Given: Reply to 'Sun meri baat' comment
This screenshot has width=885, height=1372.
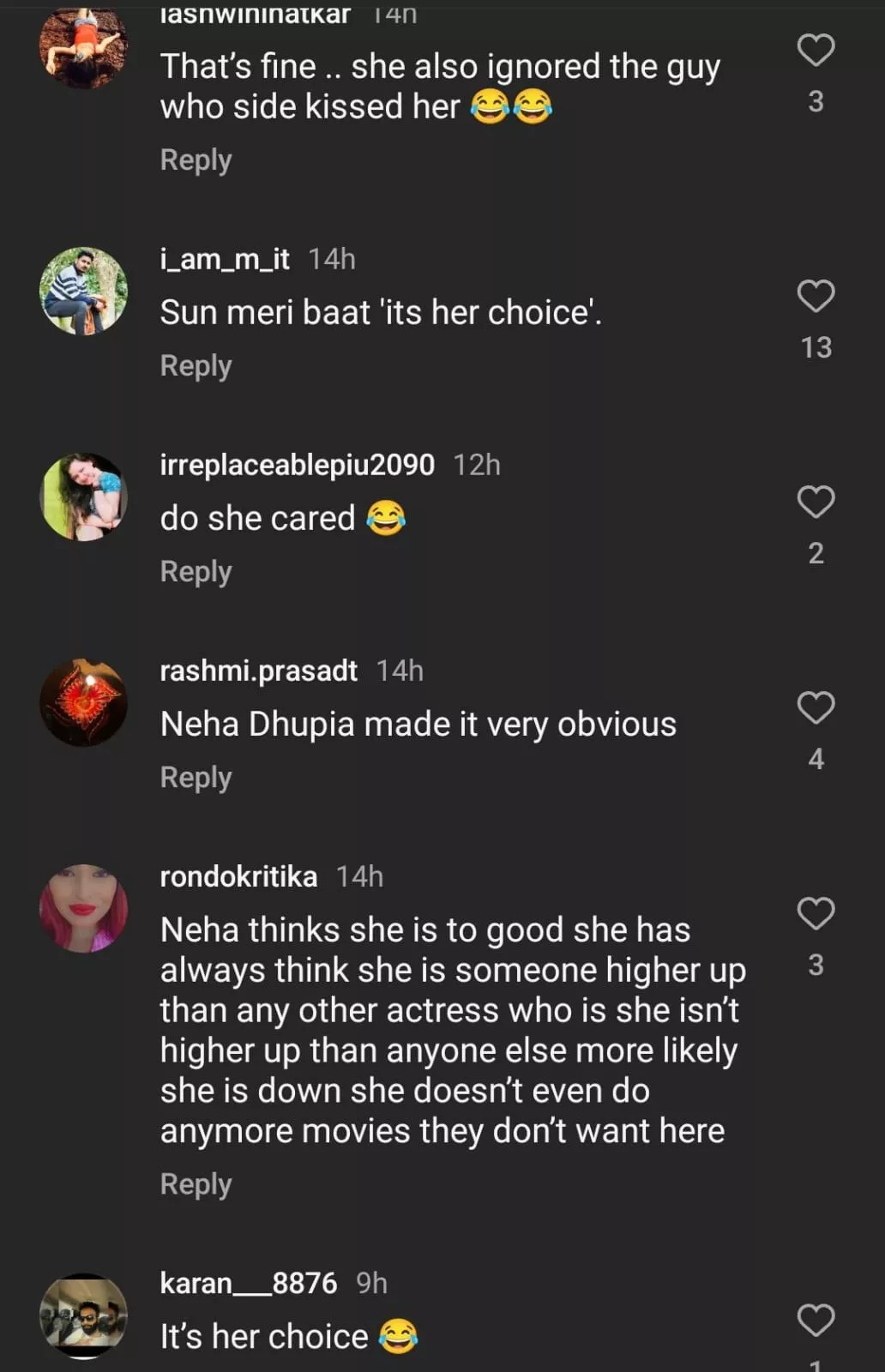Looking at the screenshot, I should click(196, 366).
